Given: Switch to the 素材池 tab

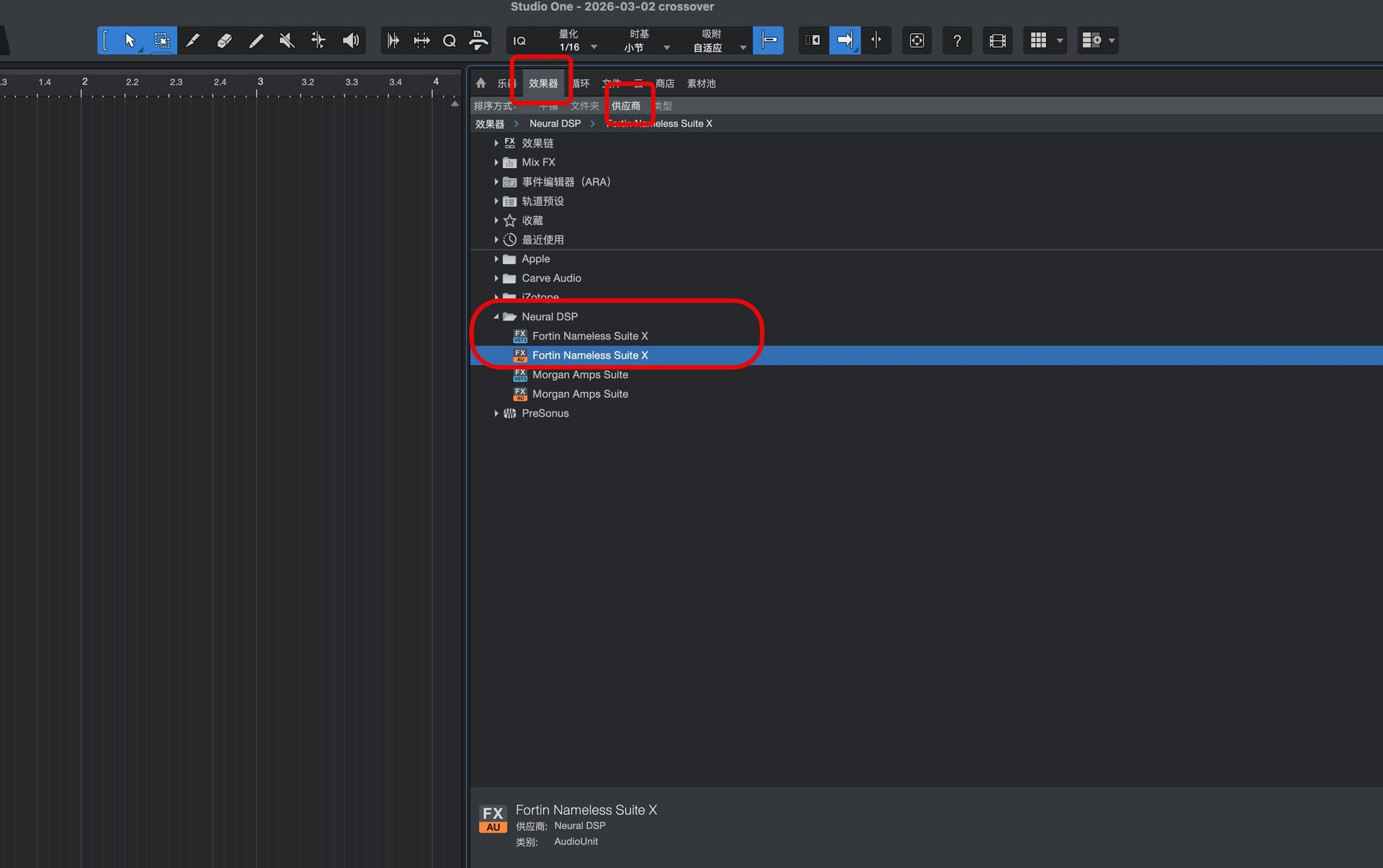Looking at the screenshot, I should click(x=701, y=84).
